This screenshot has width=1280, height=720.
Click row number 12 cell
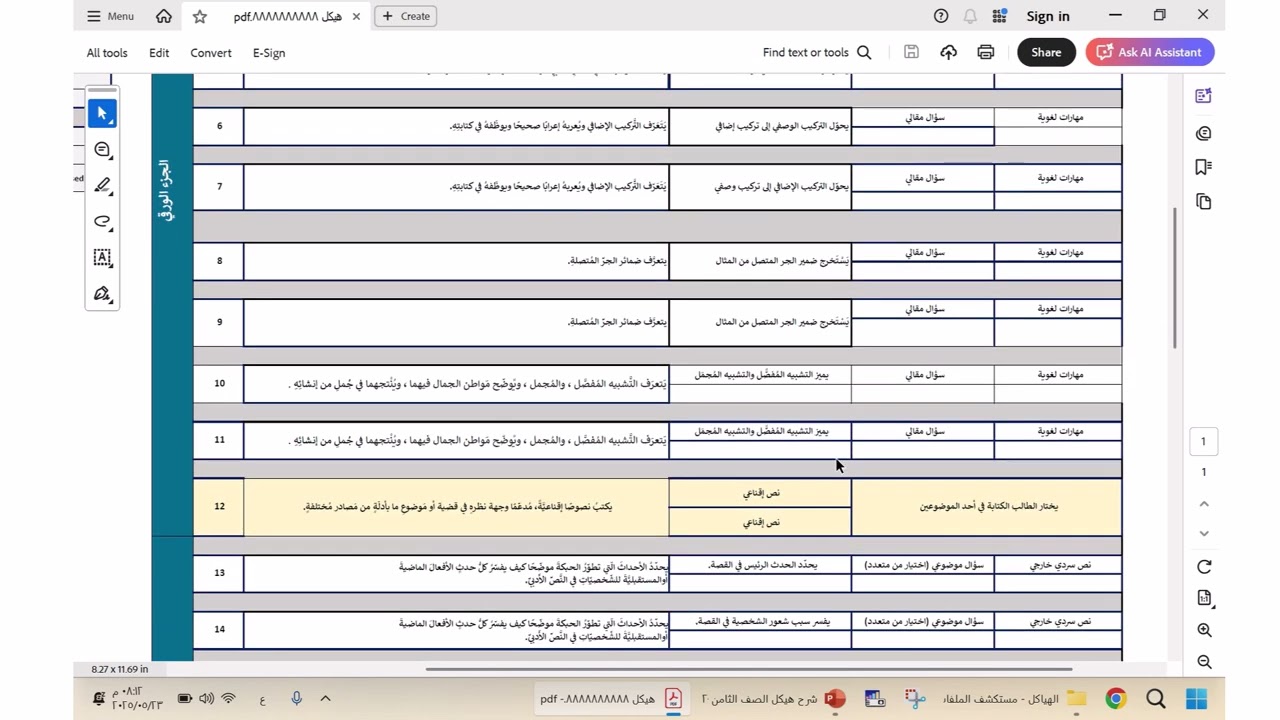tap(219, 506)
